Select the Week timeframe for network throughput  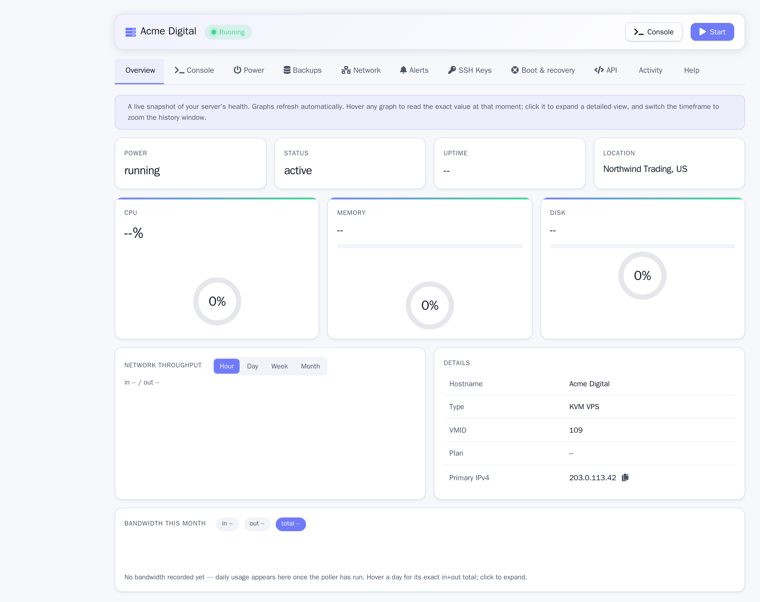pos(279,366)
